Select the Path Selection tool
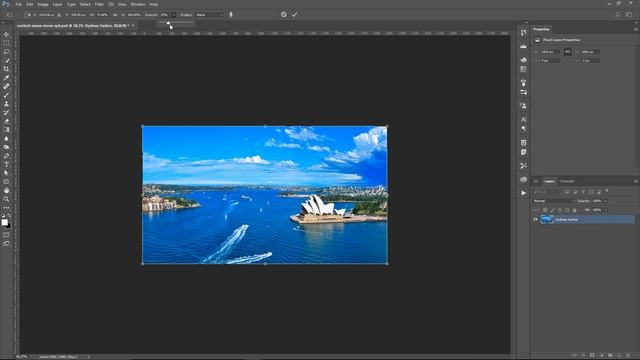The height and width of the screenshot is (360, 640). point(6,173)
